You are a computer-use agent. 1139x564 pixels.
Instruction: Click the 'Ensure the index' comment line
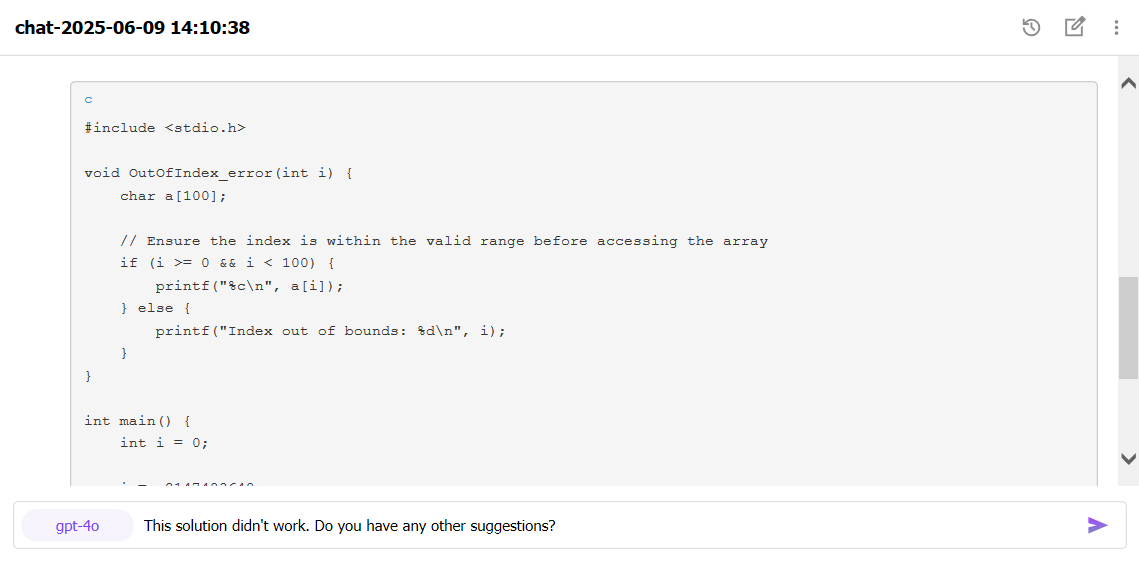tap(444, 241)
